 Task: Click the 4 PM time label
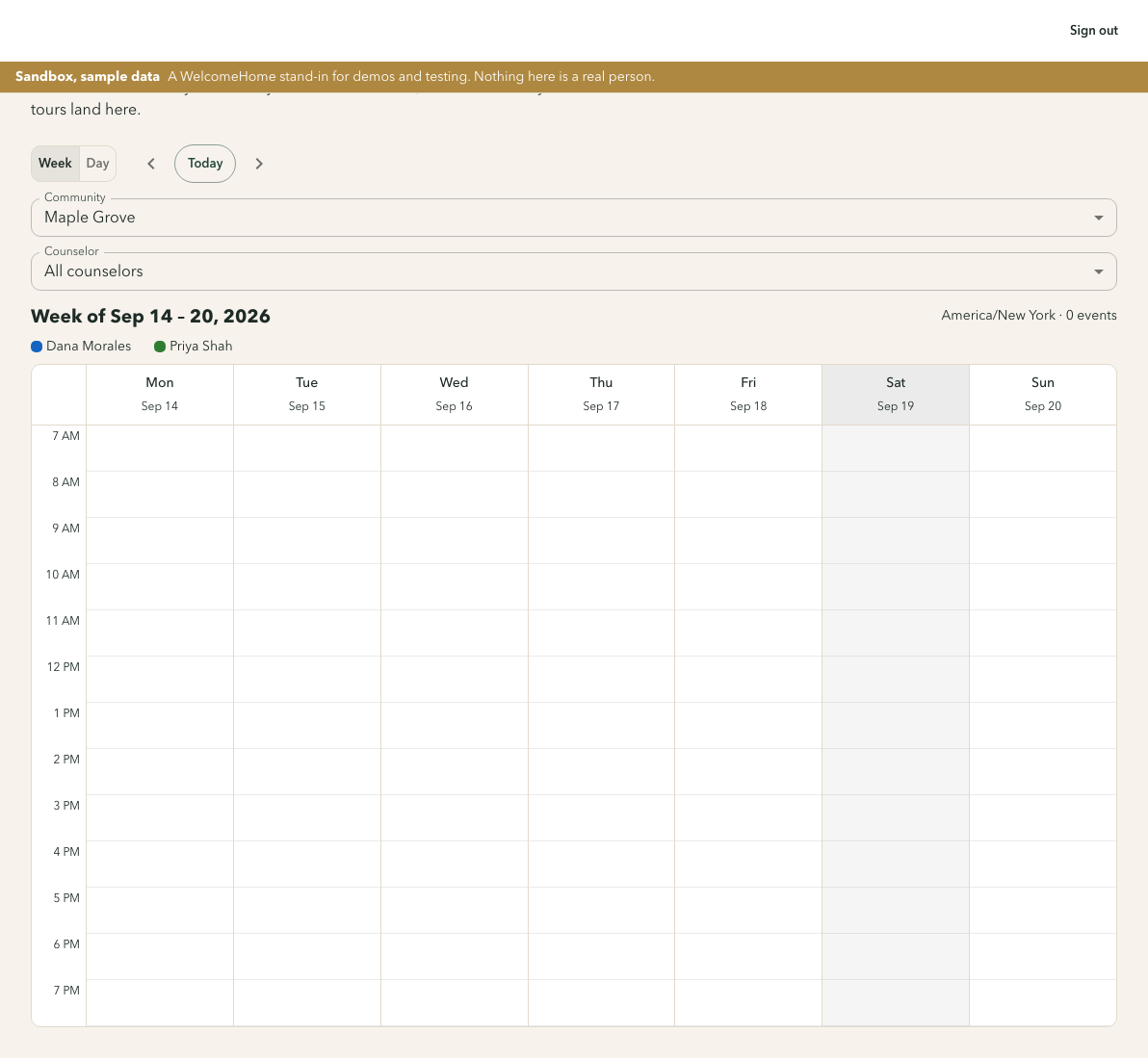pos(66,851)
